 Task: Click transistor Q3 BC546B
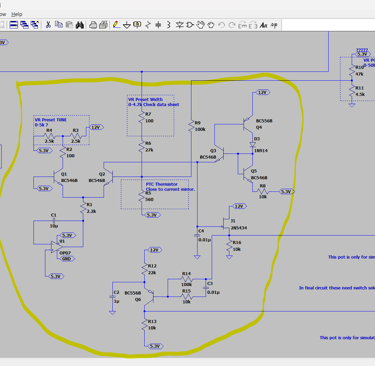click(219, 154)
